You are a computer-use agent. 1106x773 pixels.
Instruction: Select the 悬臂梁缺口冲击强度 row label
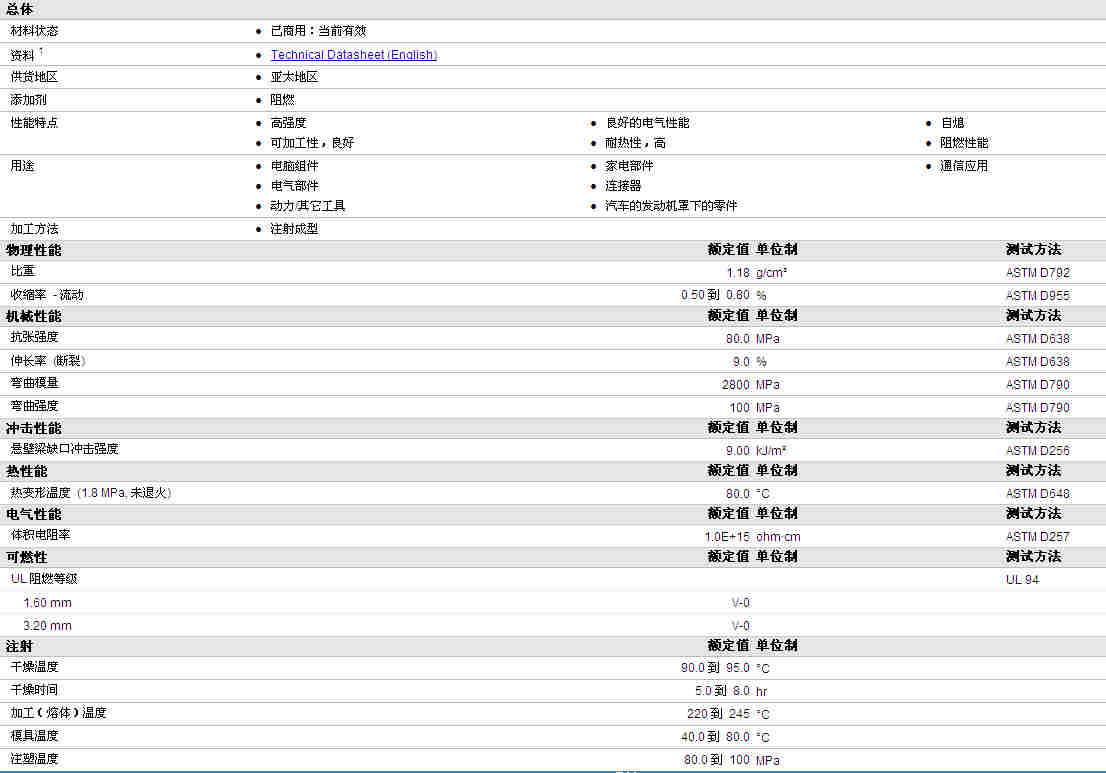64,449
